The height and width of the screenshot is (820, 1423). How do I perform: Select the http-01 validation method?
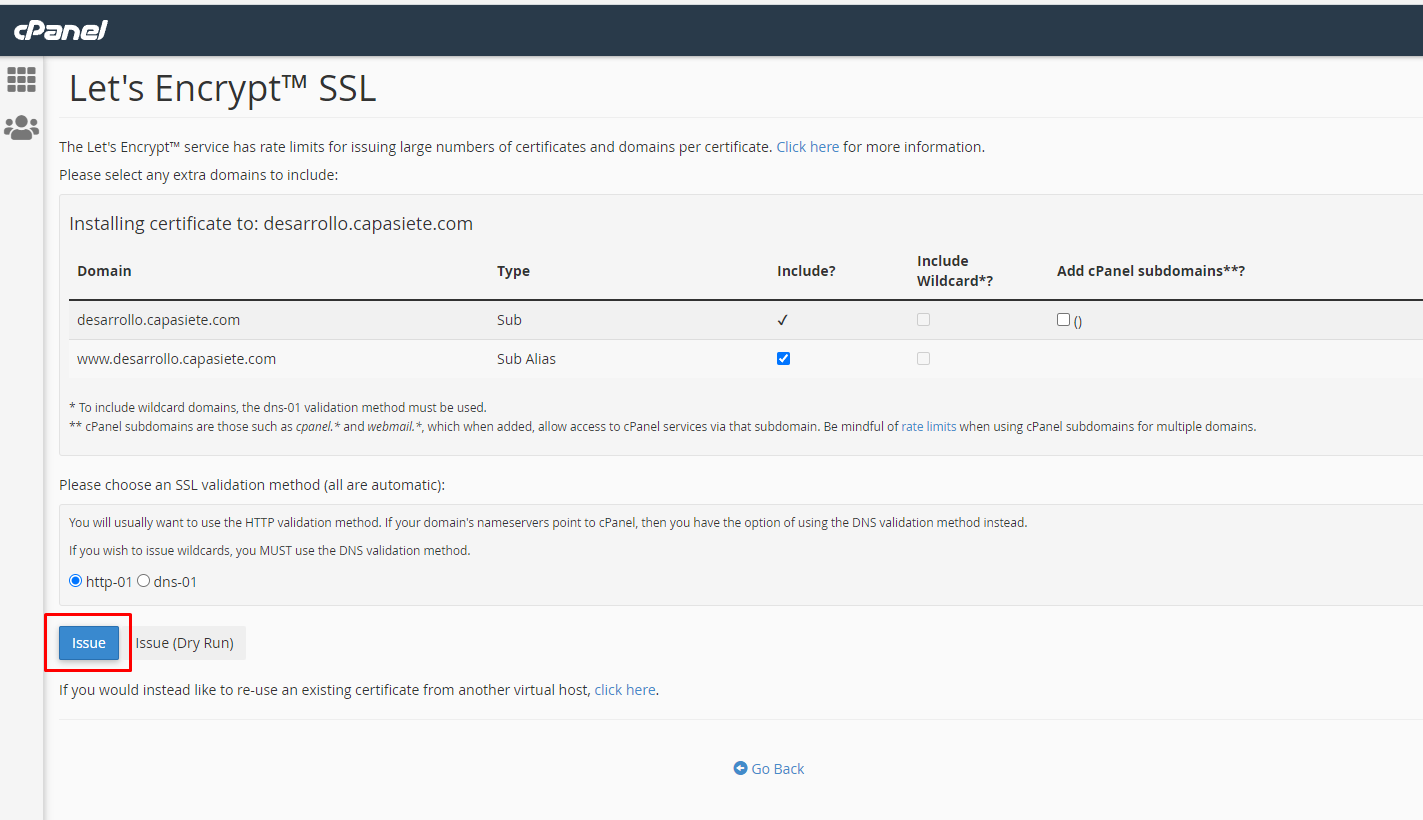click(x=76, y=581)
